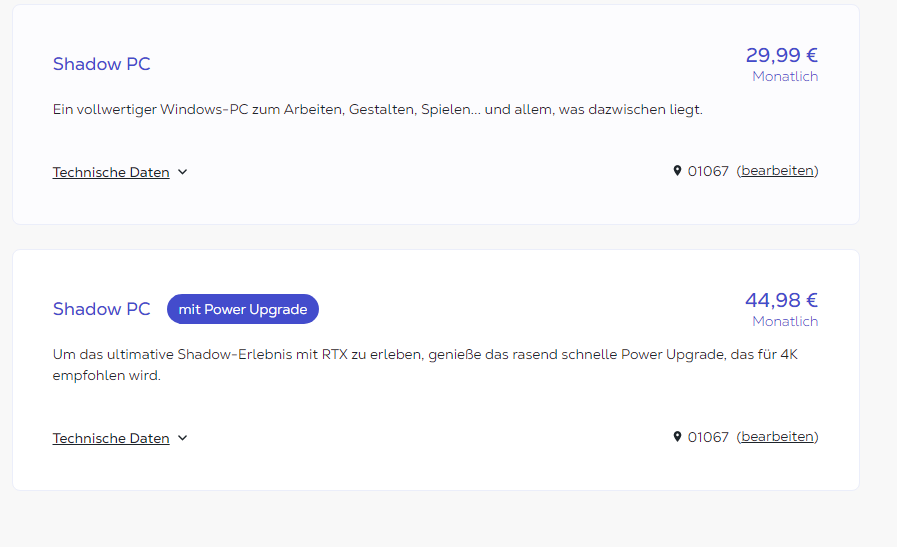Click the 29,99 € price
Image resolution: width=897 pixels, height=547 pixels.
pos(781,55)
